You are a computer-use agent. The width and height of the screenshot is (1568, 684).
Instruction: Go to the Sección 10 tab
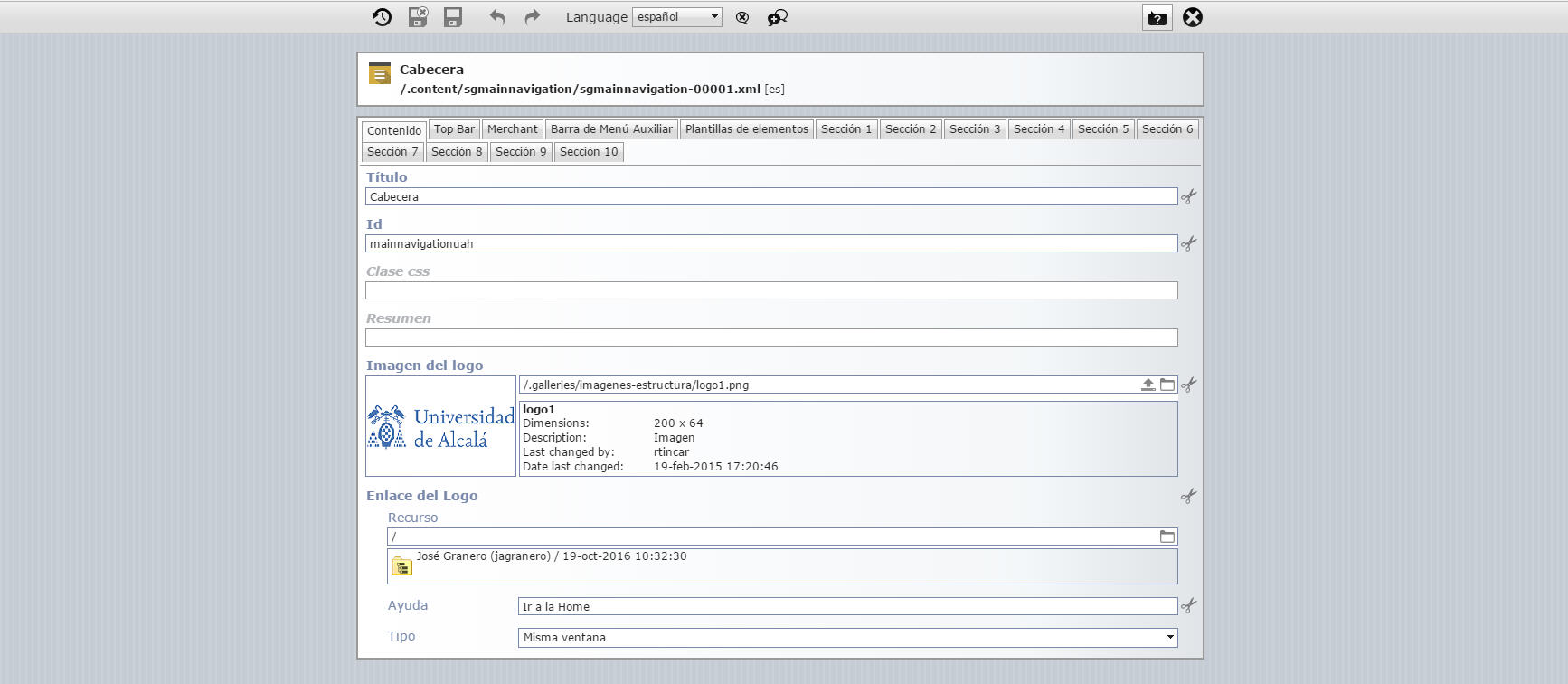(589, 152)
